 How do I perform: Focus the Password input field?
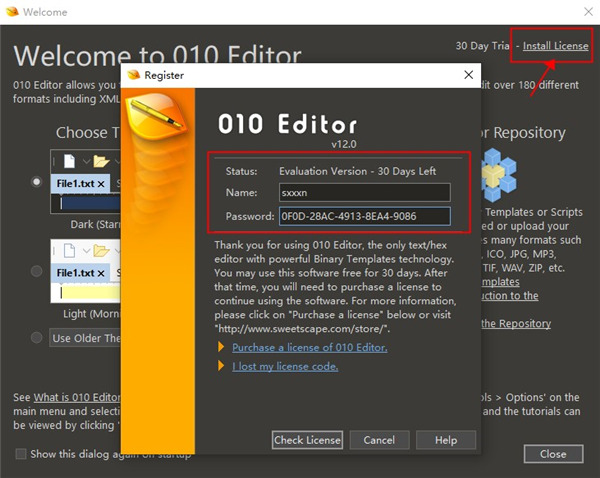tap(365, 216)
